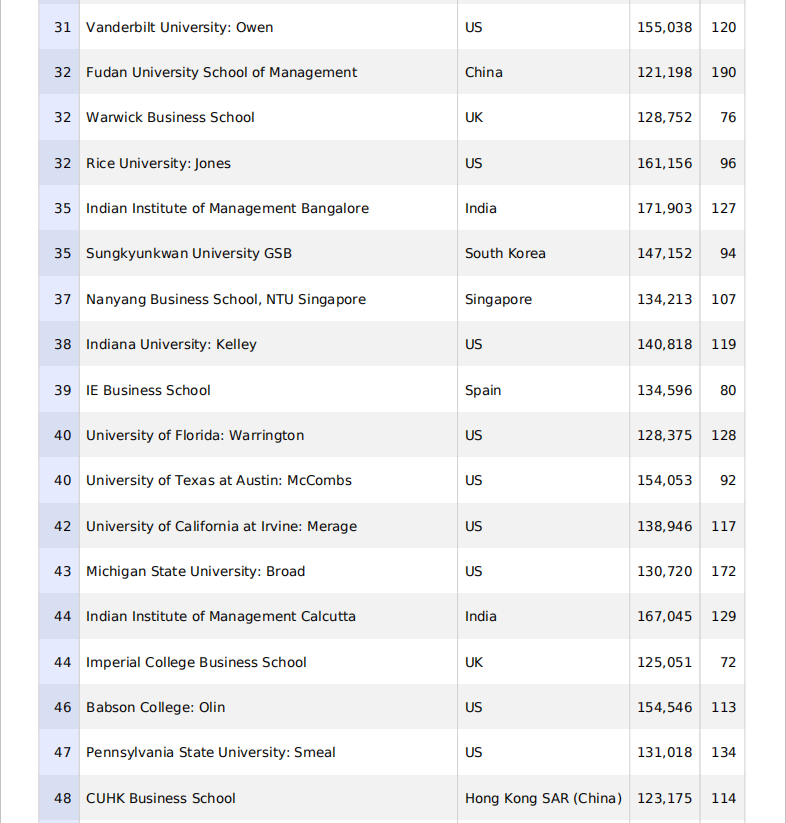Click Pennsylvania State University: Smeal

pyautogui.click(x=211, y=752)
